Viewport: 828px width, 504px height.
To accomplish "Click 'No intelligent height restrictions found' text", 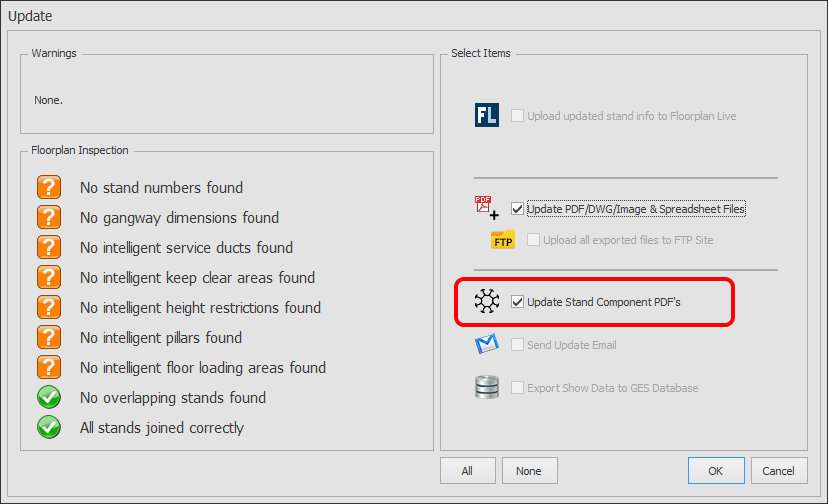I will (201, 307).
